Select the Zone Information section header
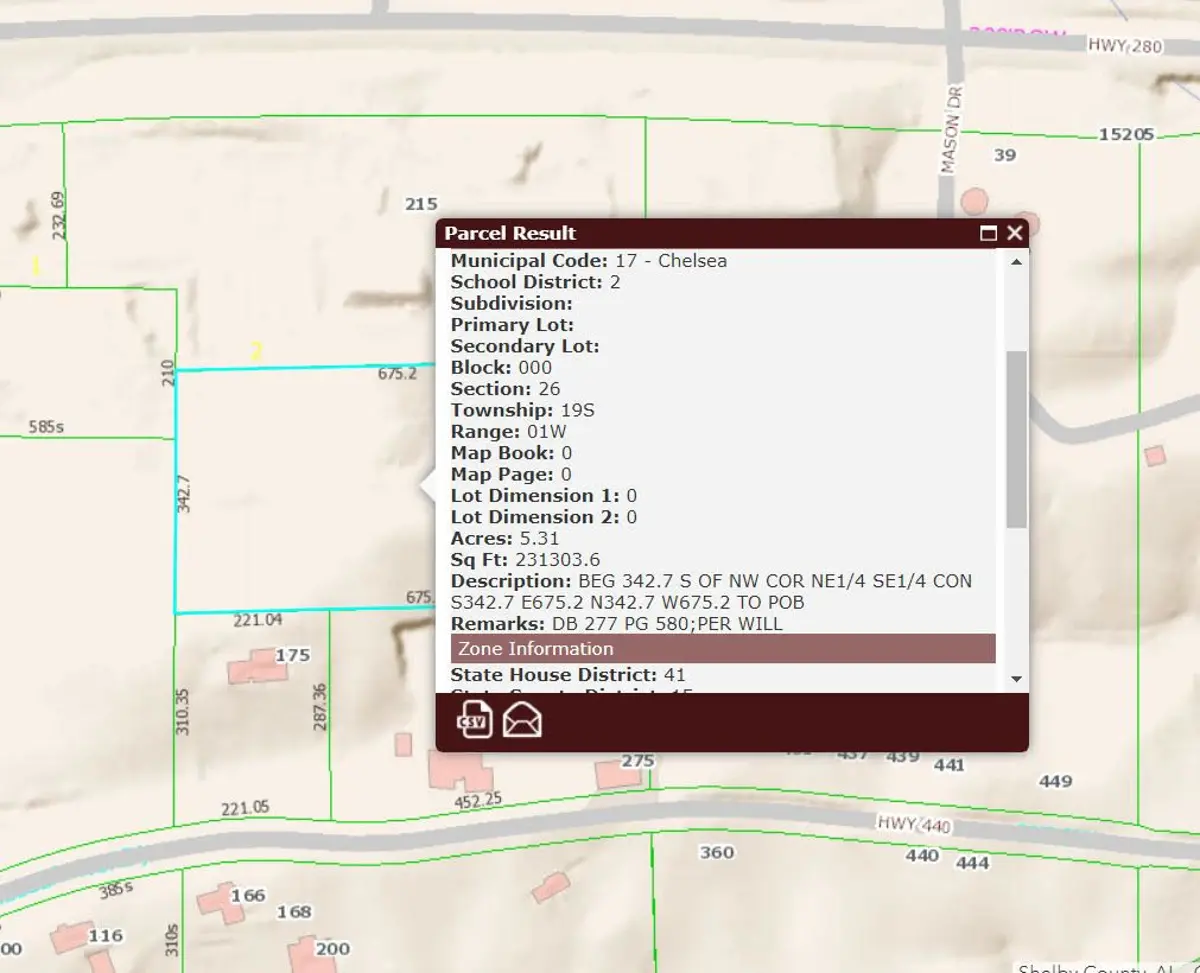 [722, 648]
